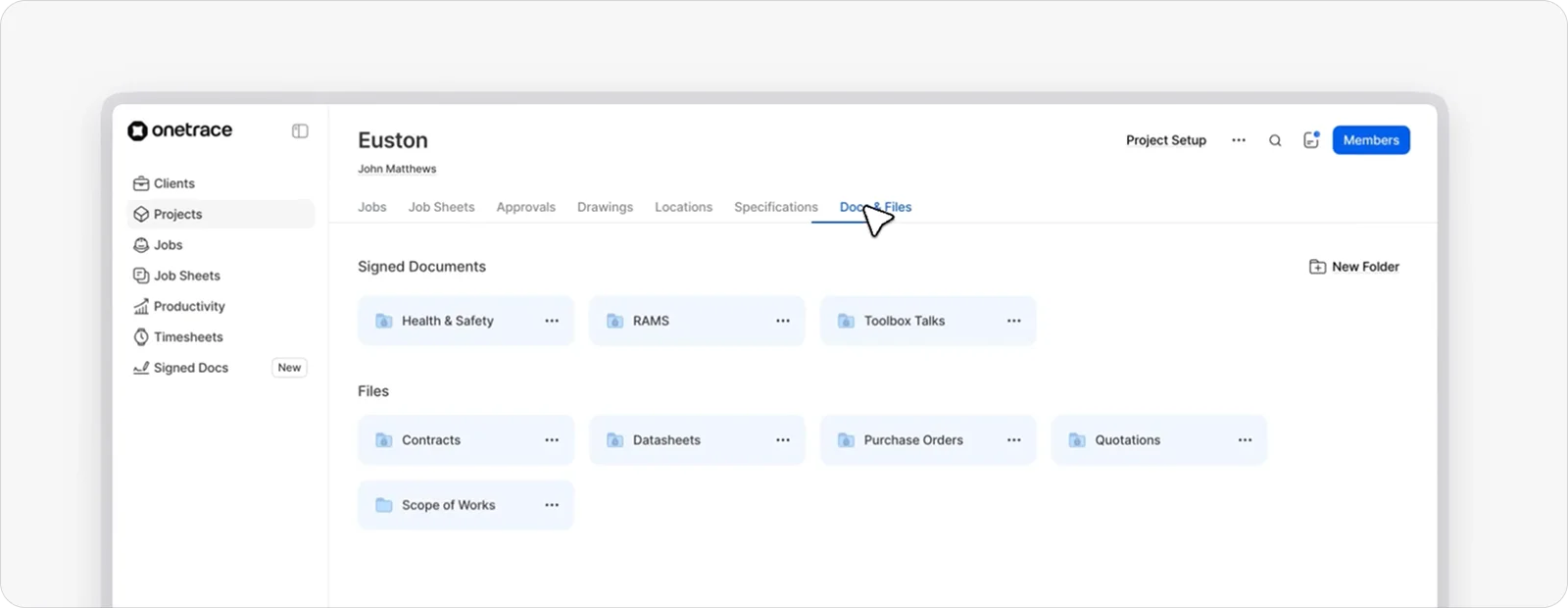Open the Toolbox Talks folder name
The height and width of the screenshot is (608, 1568).
tap(905, 321)
